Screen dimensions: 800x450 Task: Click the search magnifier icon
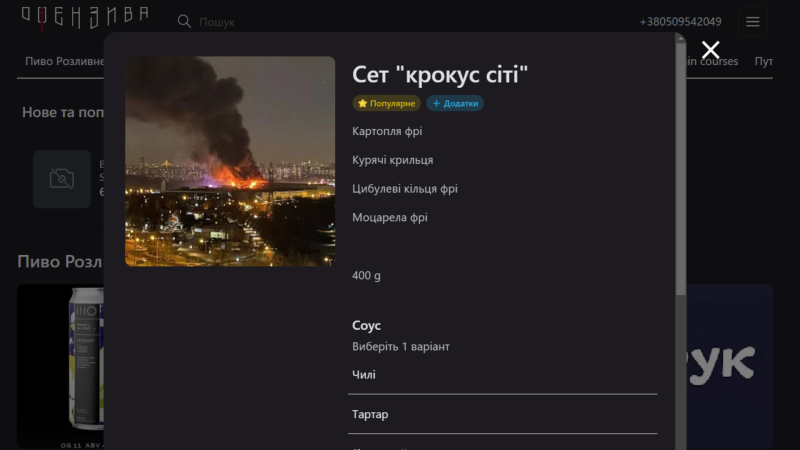(x=184, y=21)
